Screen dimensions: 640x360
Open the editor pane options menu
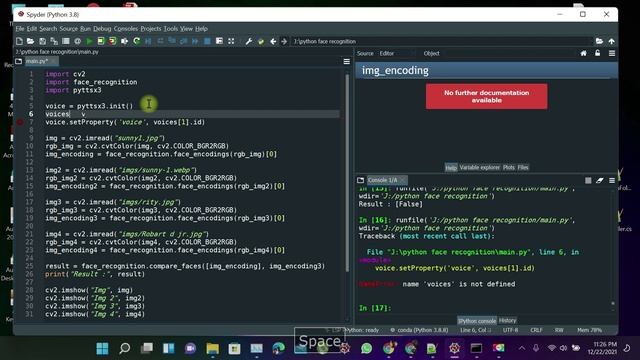(x=347, y=61)
